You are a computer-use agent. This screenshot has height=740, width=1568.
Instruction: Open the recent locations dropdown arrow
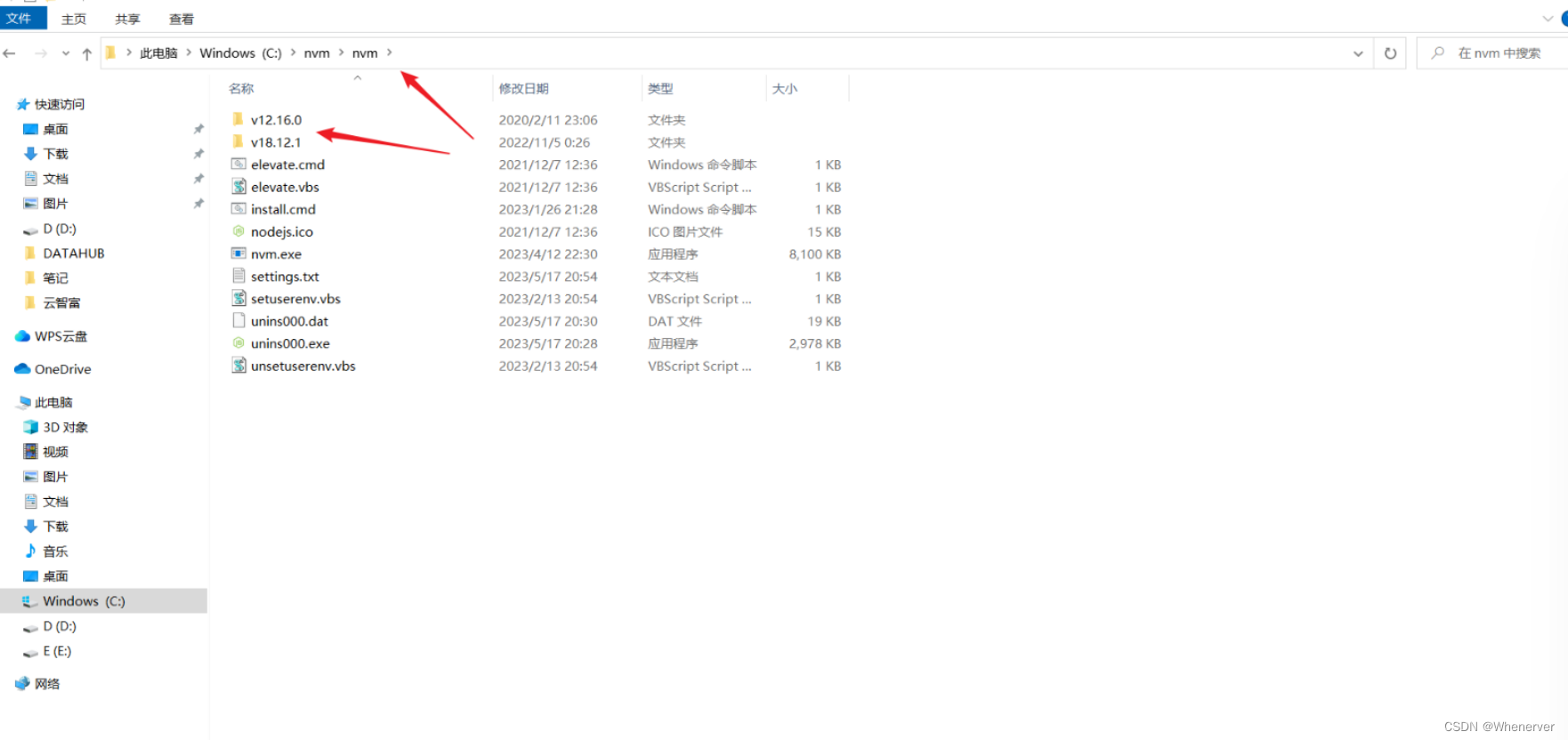point(65,53)
